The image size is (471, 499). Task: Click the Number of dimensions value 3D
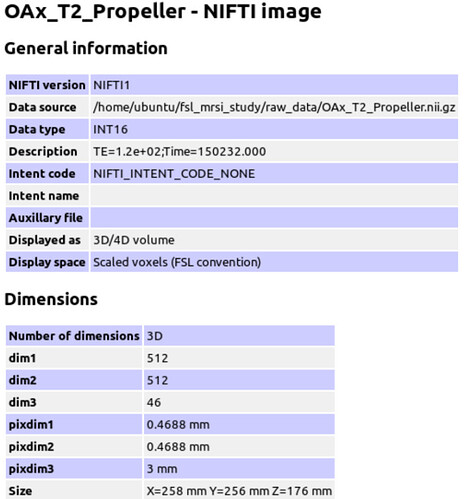click(x=155, y=336)
